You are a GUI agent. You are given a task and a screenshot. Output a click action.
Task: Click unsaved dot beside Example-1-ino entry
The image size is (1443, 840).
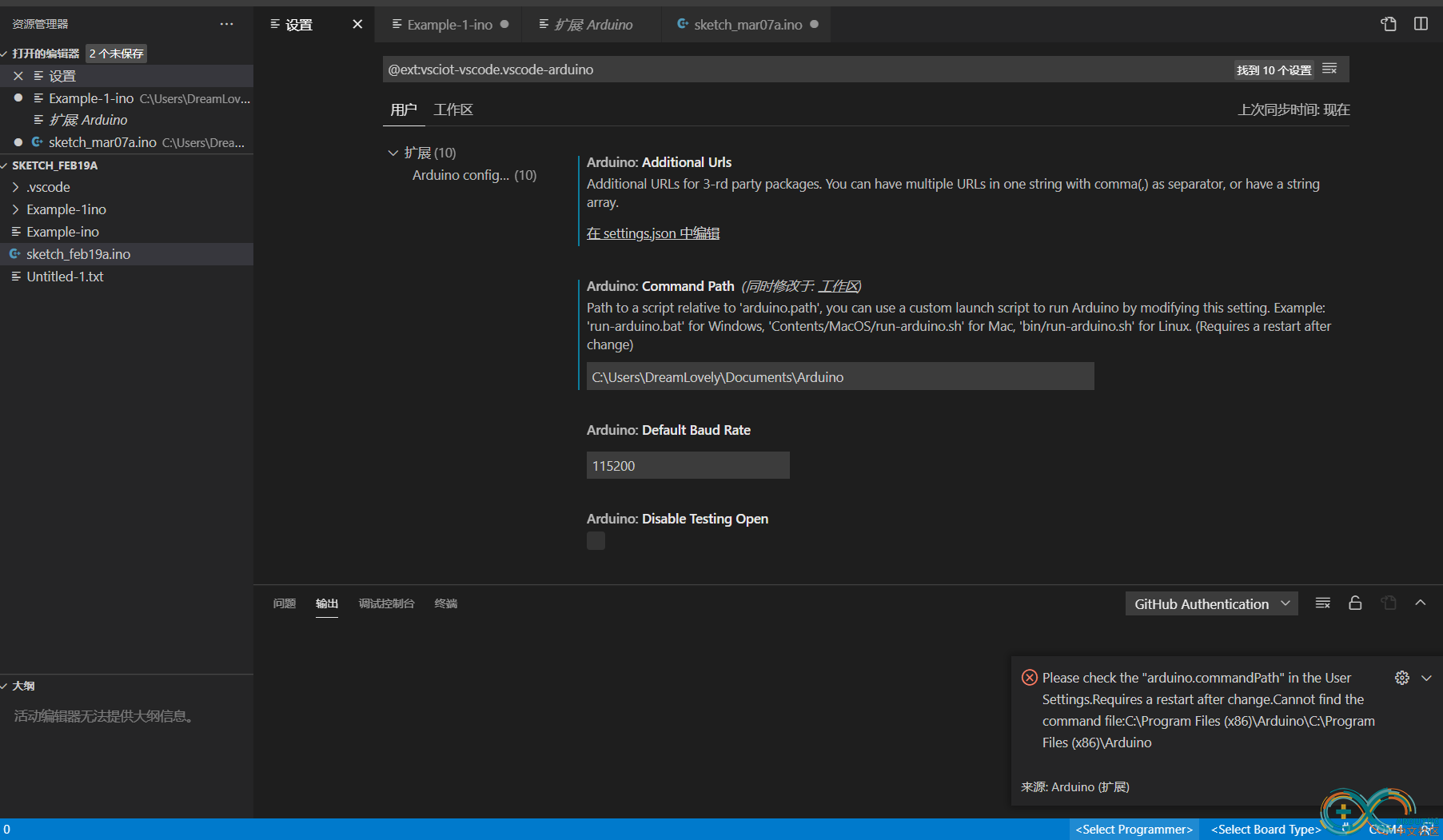coord(18,98)
